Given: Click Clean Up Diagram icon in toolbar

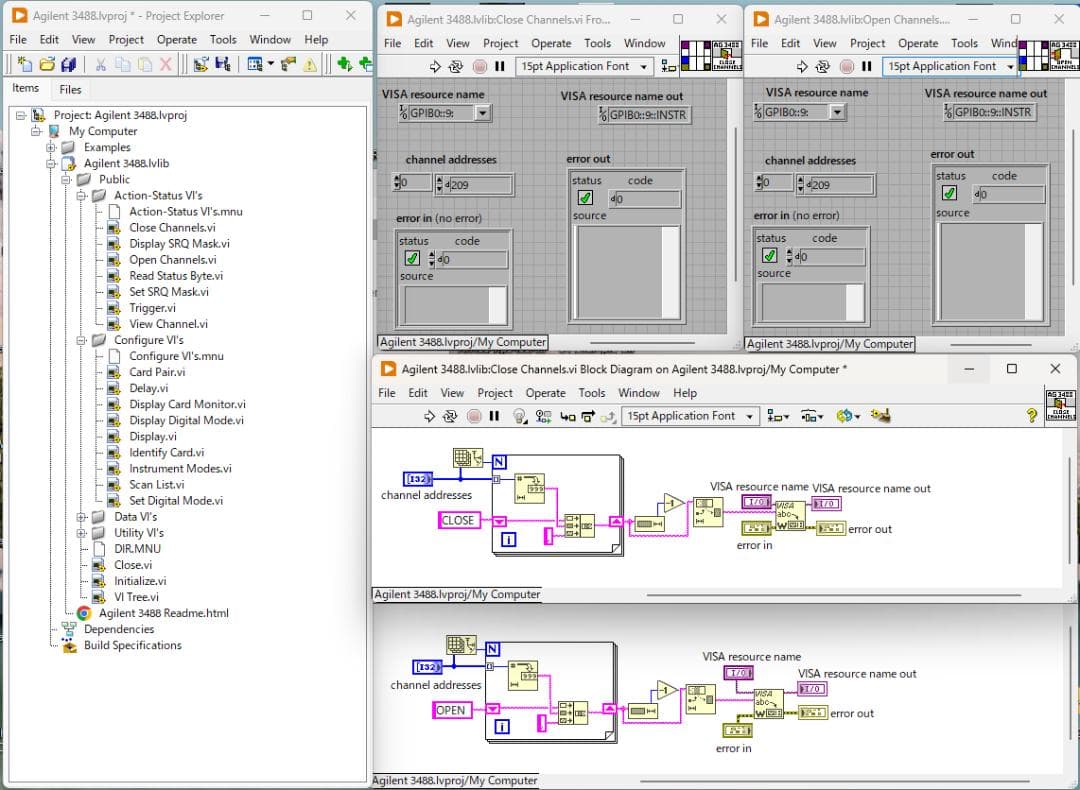Looking at the screenshot, I should (881, 416).
